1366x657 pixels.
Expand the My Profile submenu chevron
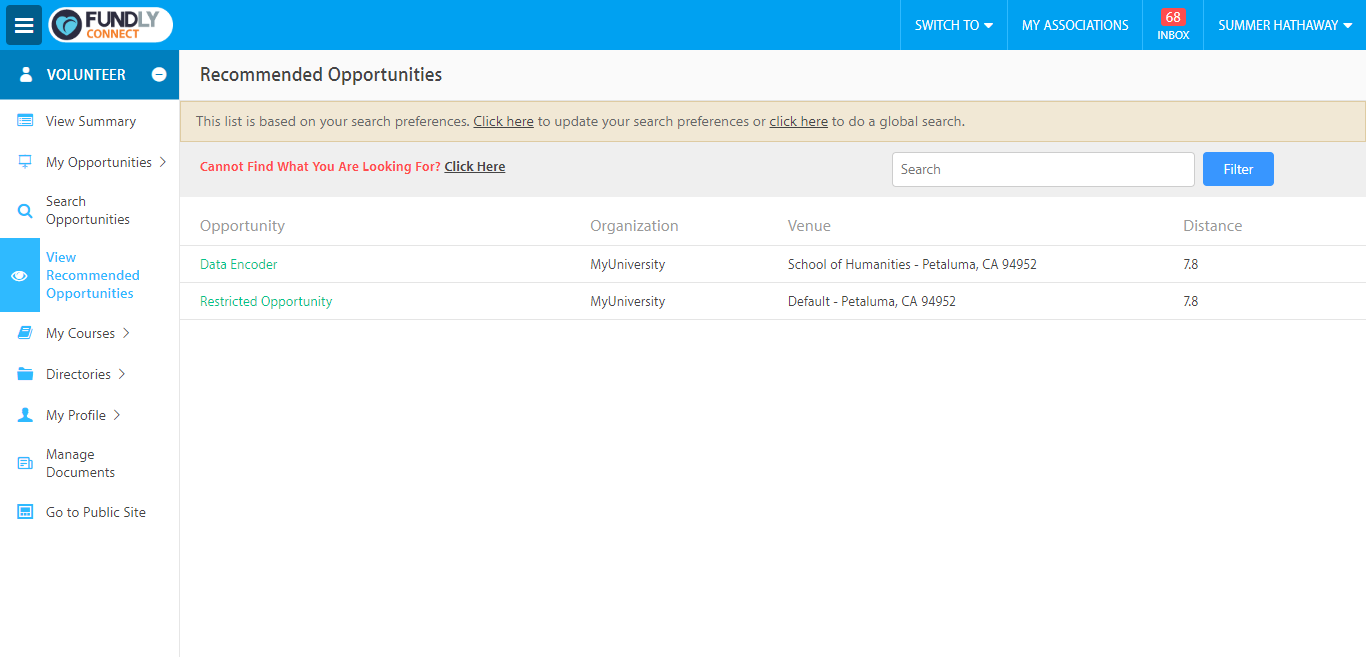pyautogui.click(x=117, y=415)
